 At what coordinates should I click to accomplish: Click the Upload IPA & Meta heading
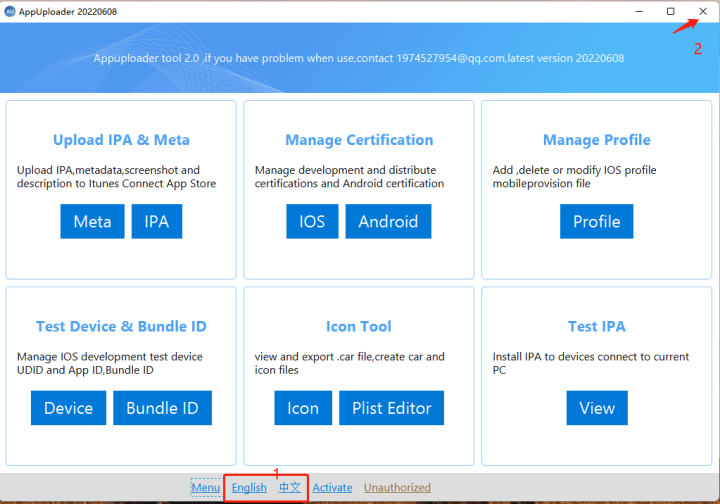click(x=121, y=140)
